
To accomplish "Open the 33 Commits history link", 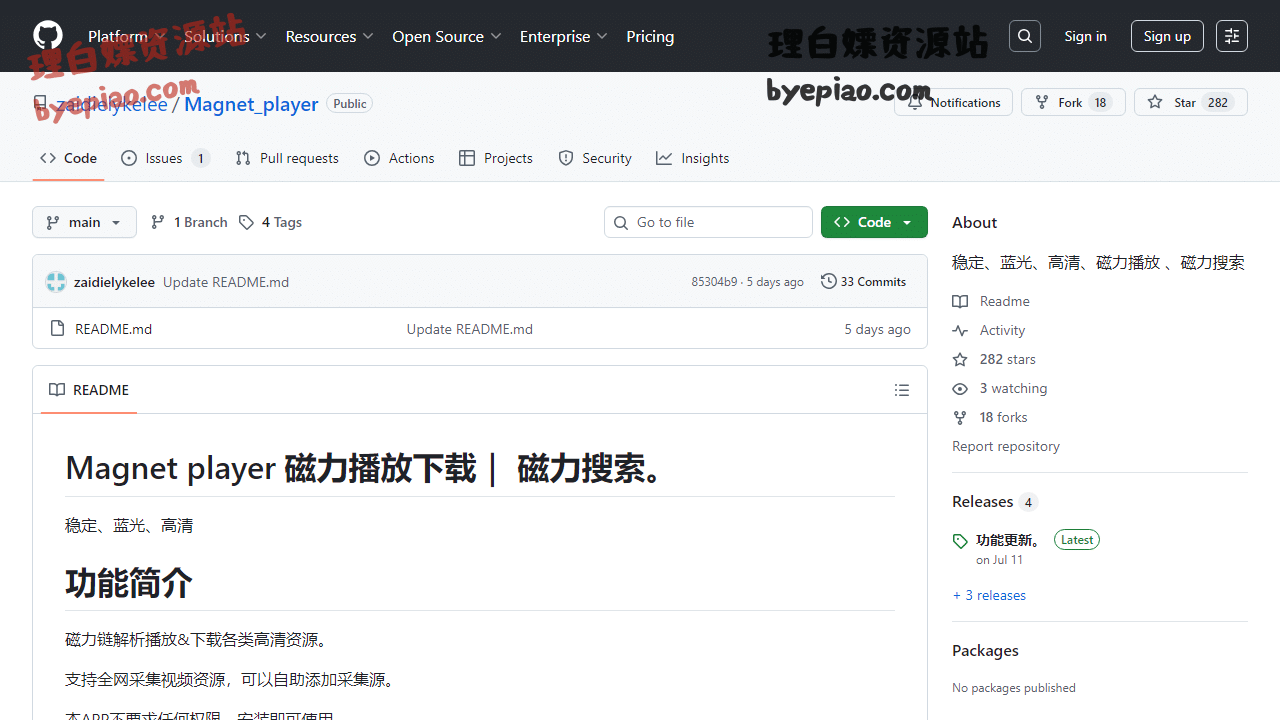I will pos(863,282).
